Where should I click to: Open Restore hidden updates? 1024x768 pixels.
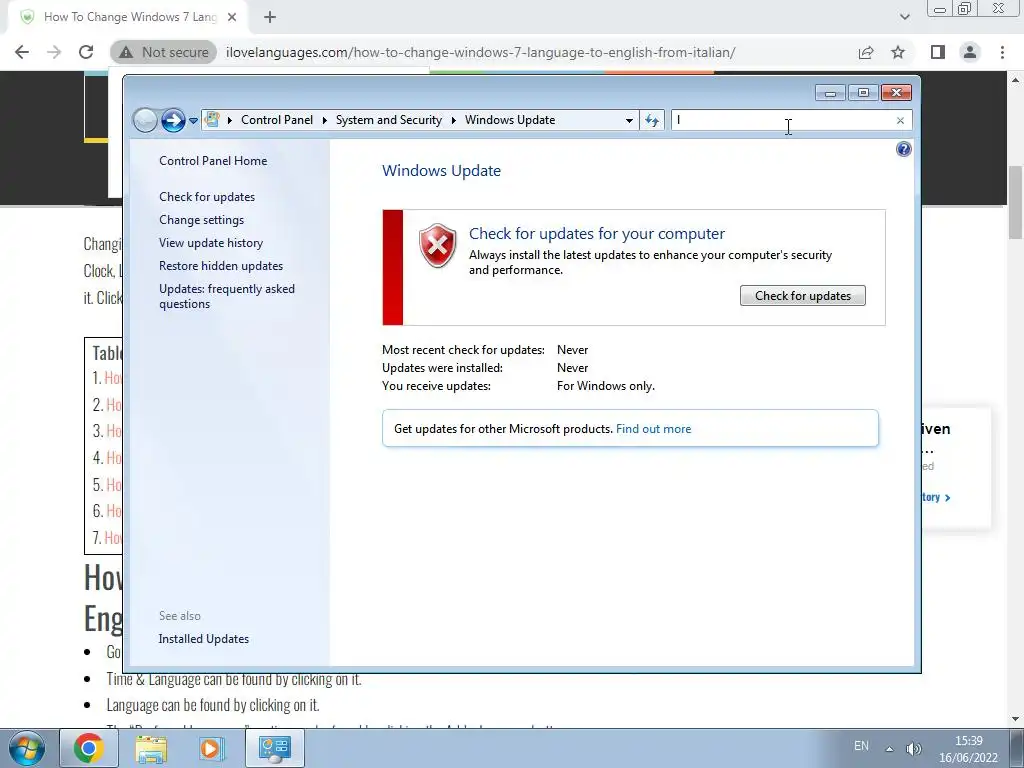221,266
